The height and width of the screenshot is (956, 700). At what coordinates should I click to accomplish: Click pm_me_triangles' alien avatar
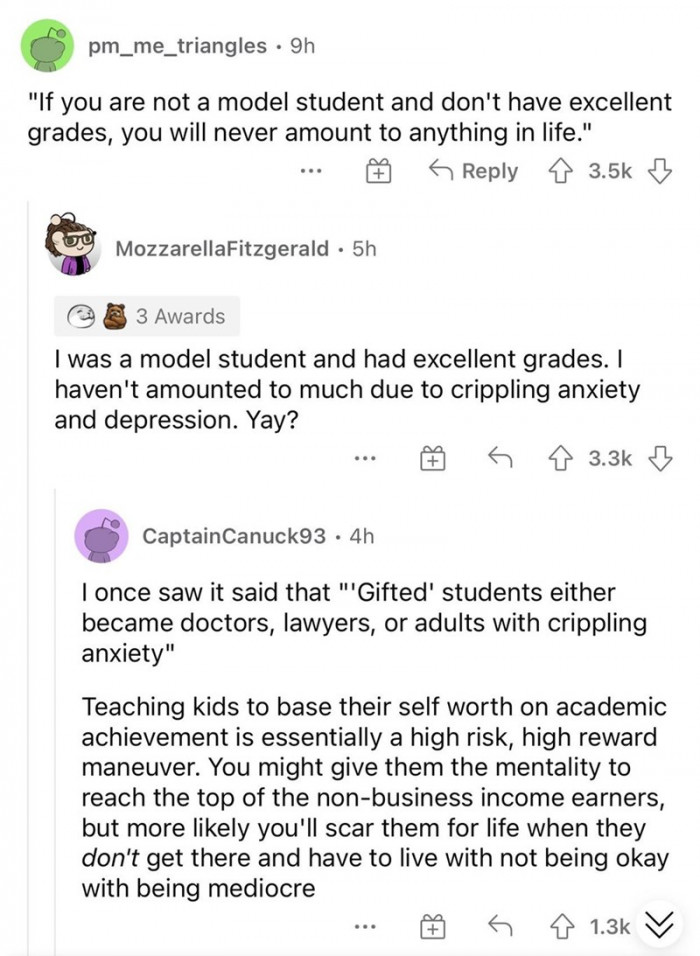click(x=44, y=45)
